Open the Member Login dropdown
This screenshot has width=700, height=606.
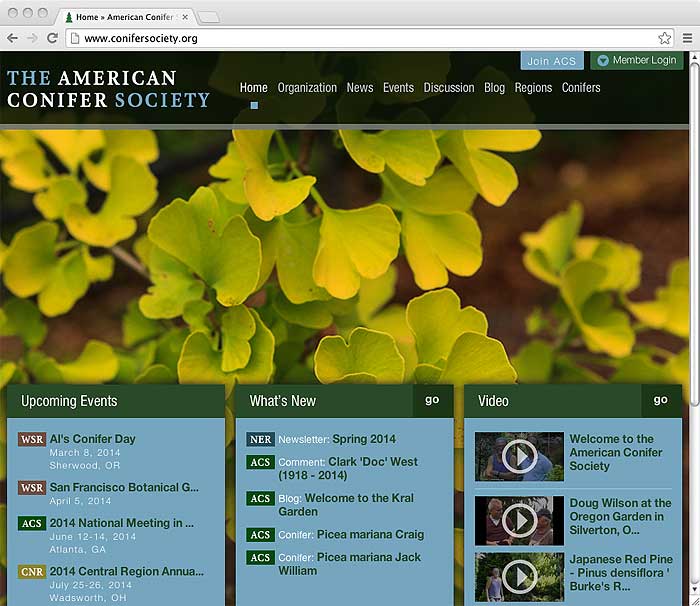(637, 60)
